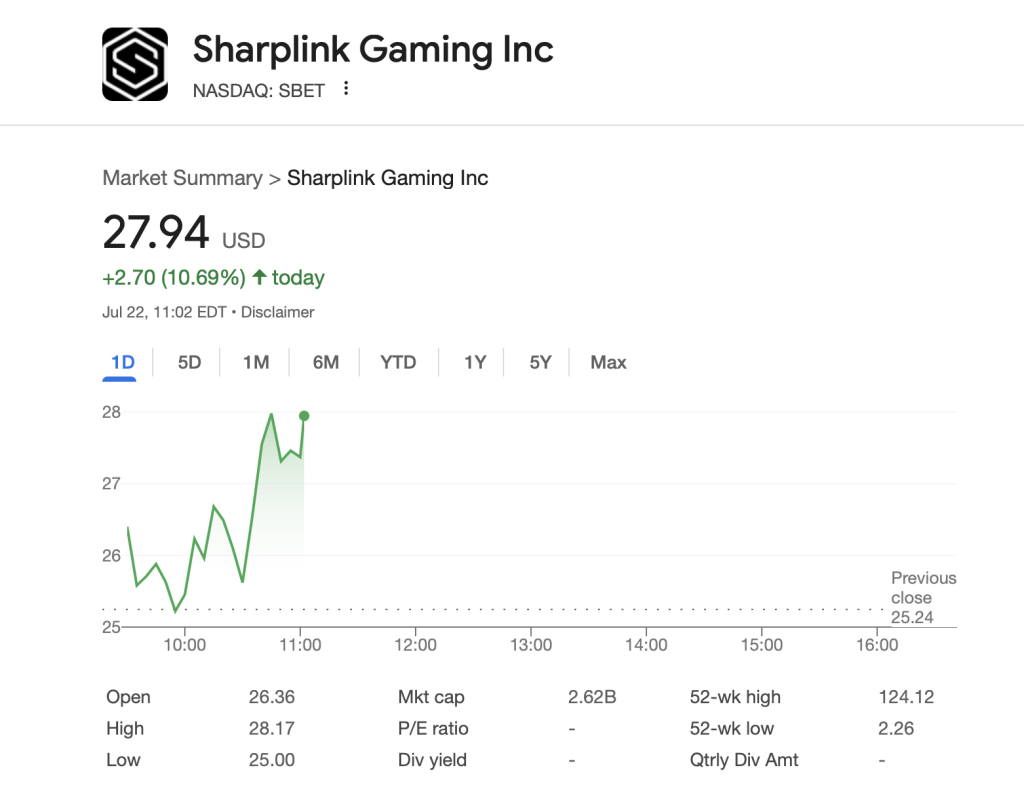The height and width of the screenshot is (795, 1024).
Task: Open the Disclaimer link
Action: [277, 312]
